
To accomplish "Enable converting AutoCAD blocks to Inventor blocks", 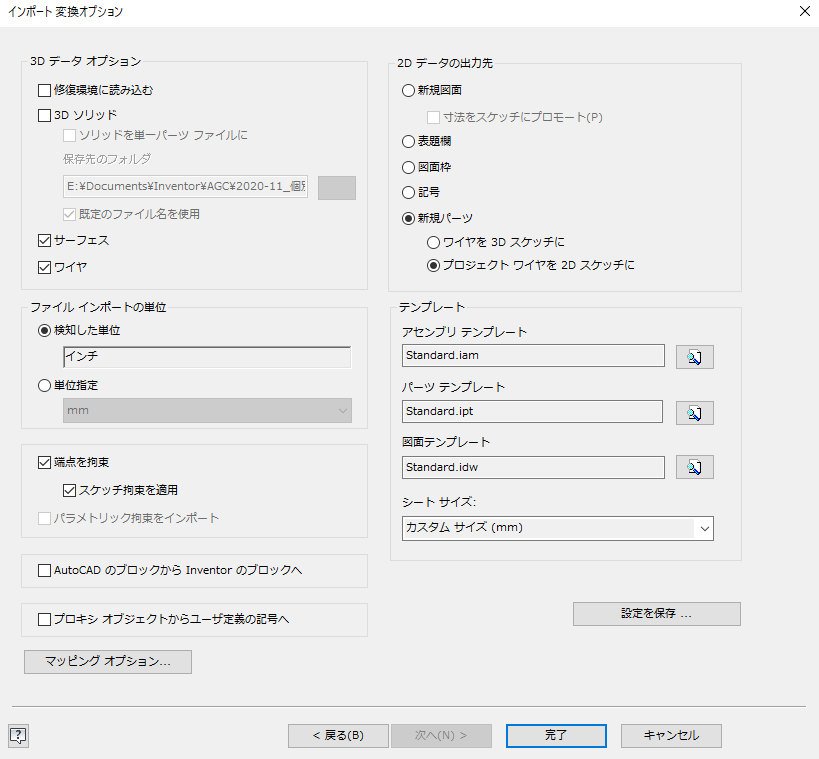I will click(45, 571).
